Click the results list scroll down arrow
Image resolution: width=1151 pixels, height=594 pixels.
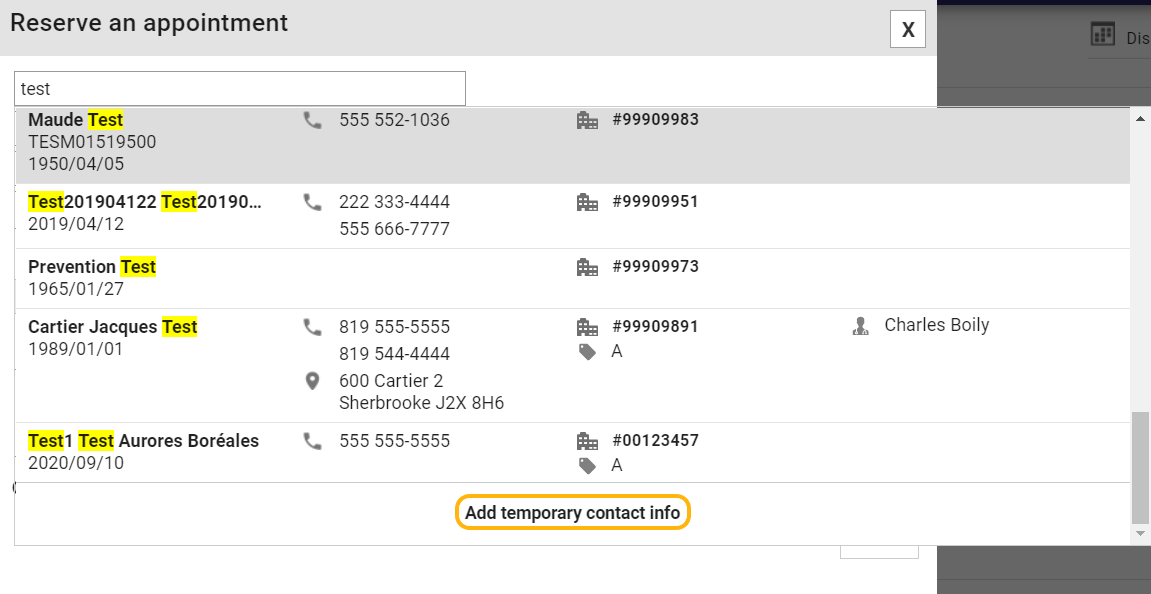coord(1140,534)
